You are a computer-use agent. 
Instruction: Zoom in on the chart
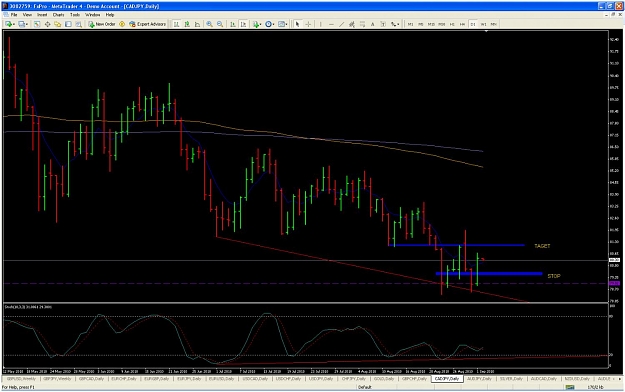pos(209,24)
